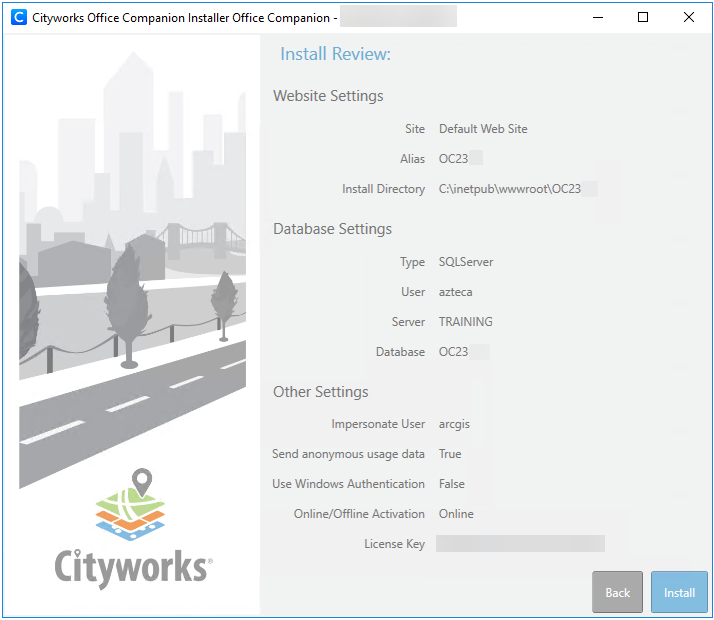This screenshot has height=620, width=714.
Task: Click the Install Review heading
Action: pos(335,54)
